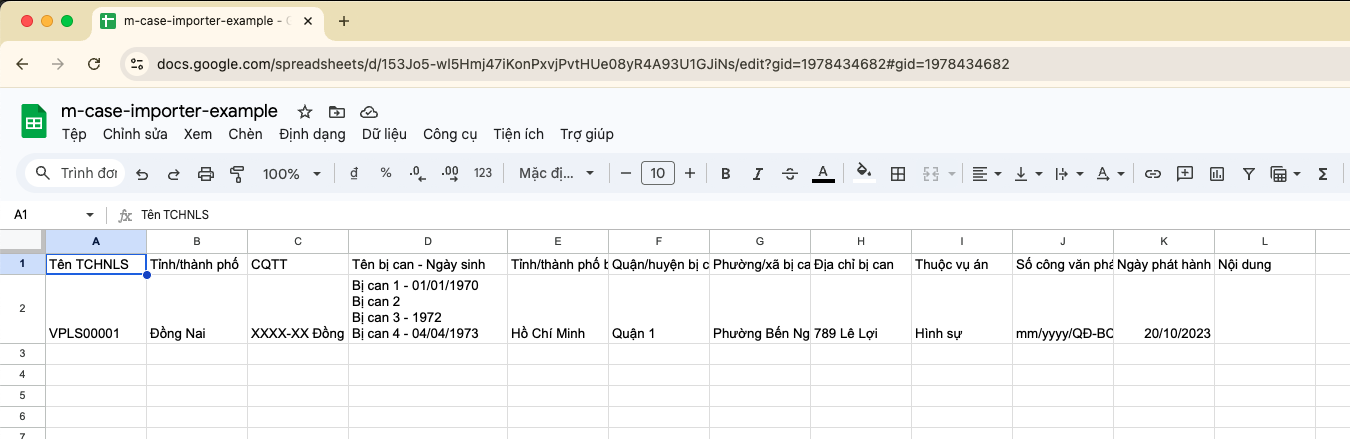Viewport: 1350px width, 439px height.
Task: Click the print icon
Action: [206, 174]
